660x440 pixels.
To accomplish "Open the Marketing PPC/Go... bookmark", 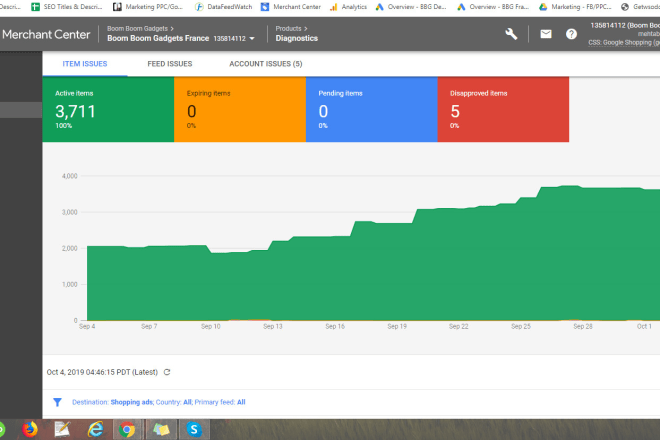I will [148, 7].
